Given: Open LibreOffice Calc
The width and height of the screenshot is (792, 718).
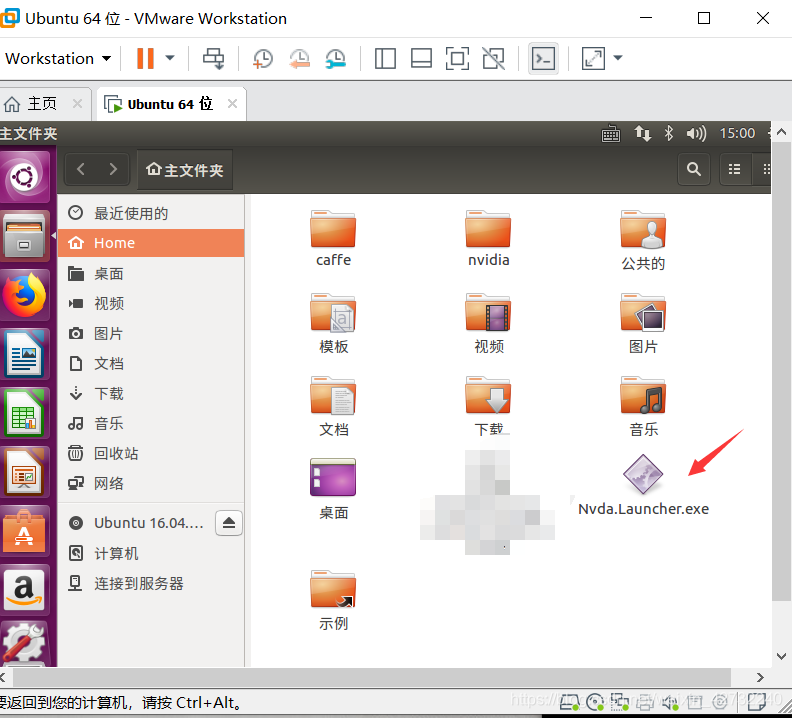Looking at the screenshot, I should click(24, 413).
